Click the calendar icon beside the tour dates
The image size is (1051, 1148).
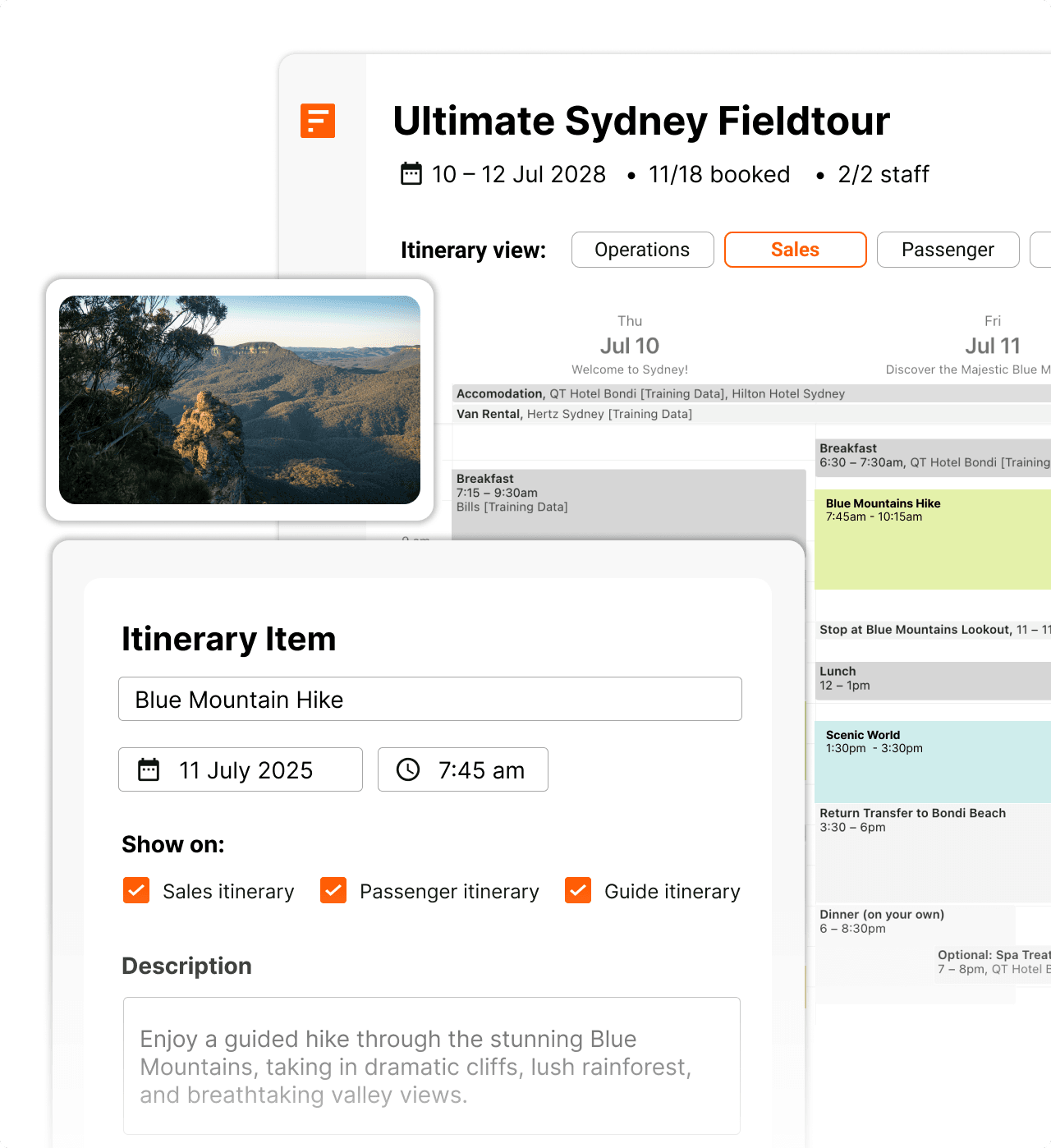(x=411, y=174)
